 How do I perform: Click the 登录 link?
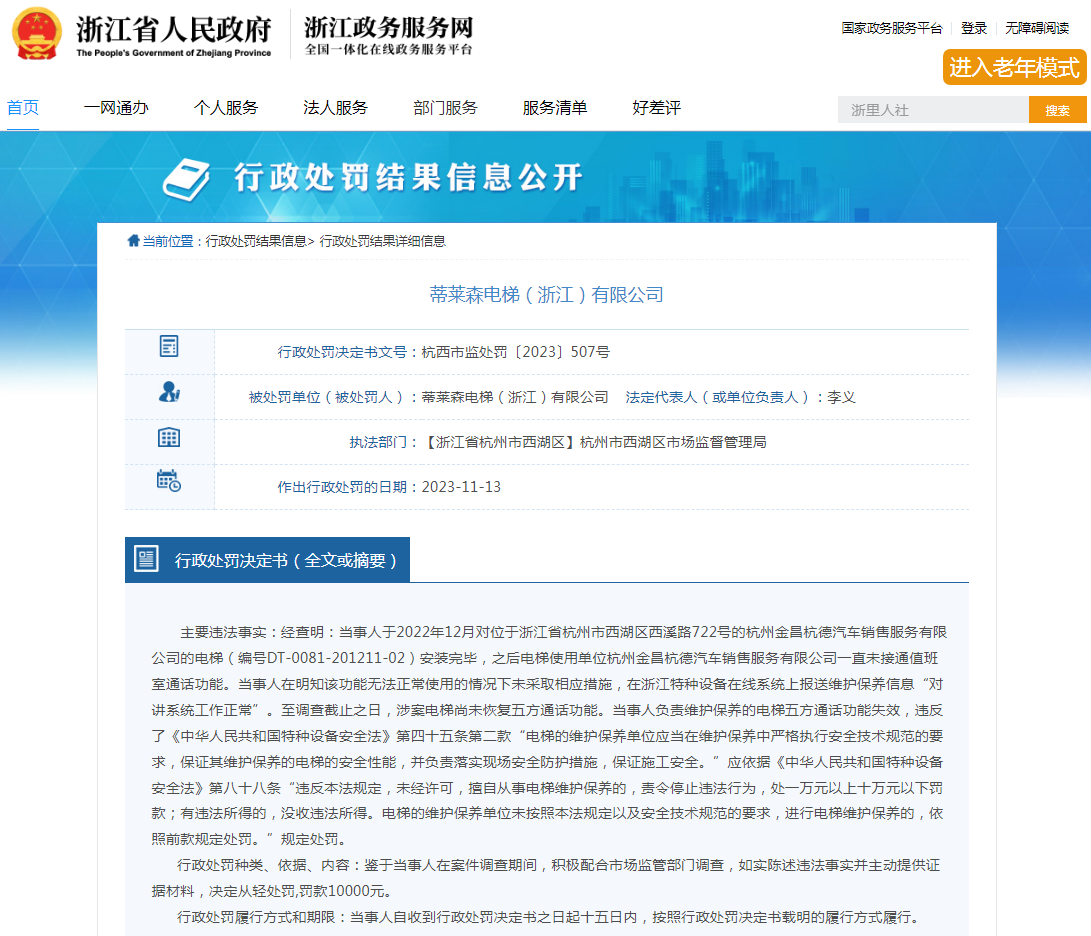click(973, 28)
